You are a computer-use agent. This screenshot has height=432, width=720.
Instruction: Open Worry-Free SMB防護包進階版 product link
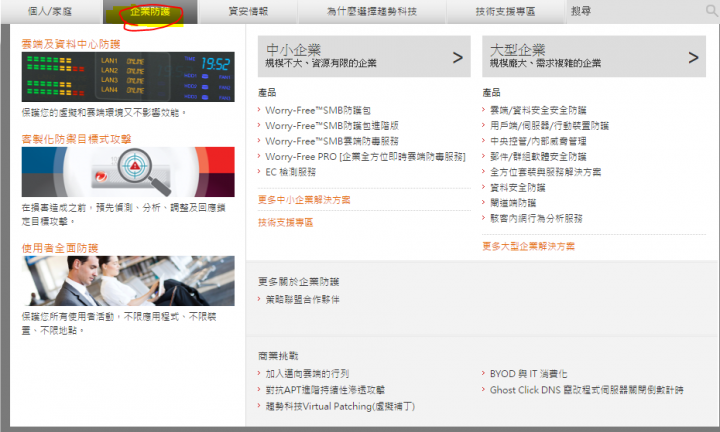332,125
